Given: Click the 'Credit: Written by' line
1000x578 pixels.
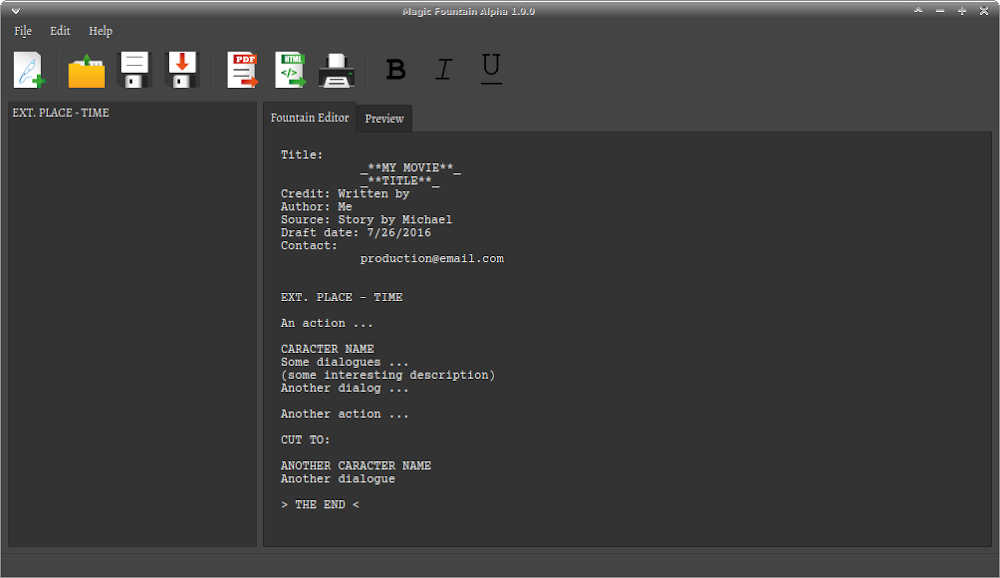Looking at the screenshot, I should tap(345, 194).
